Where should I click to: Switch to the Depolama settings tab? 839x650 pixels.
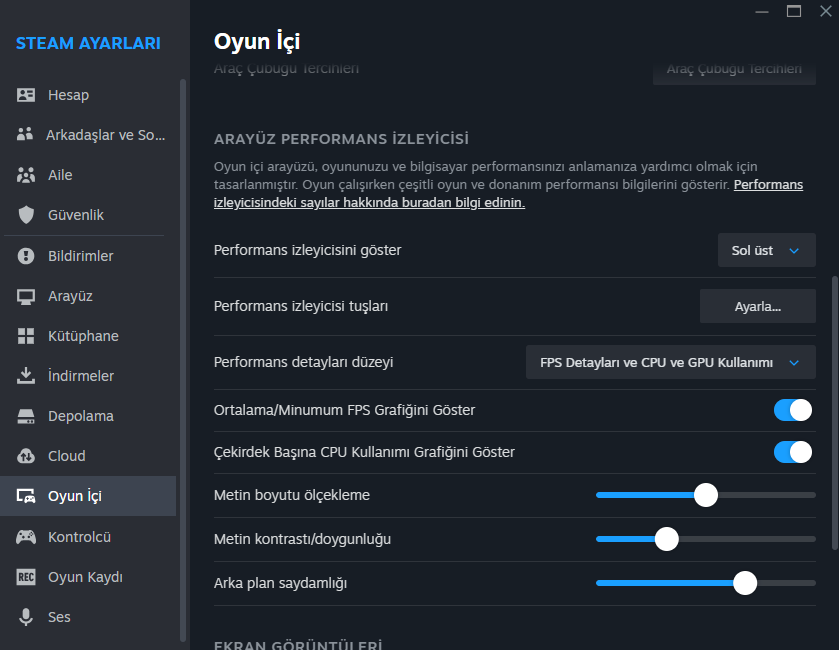click(80, 416)
